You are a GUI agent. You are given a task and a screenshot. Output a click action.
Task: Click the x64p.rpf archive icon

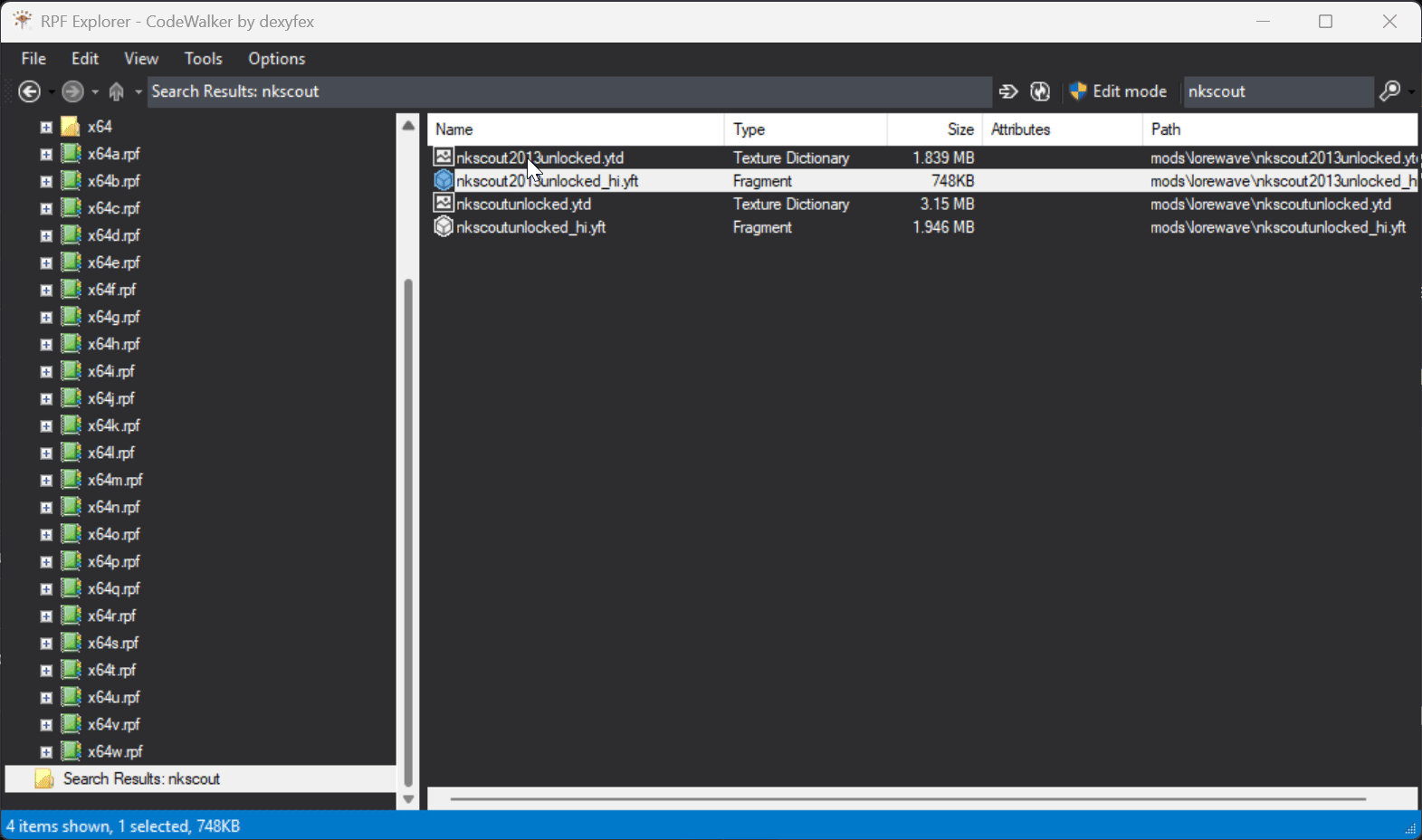[71, 560]
